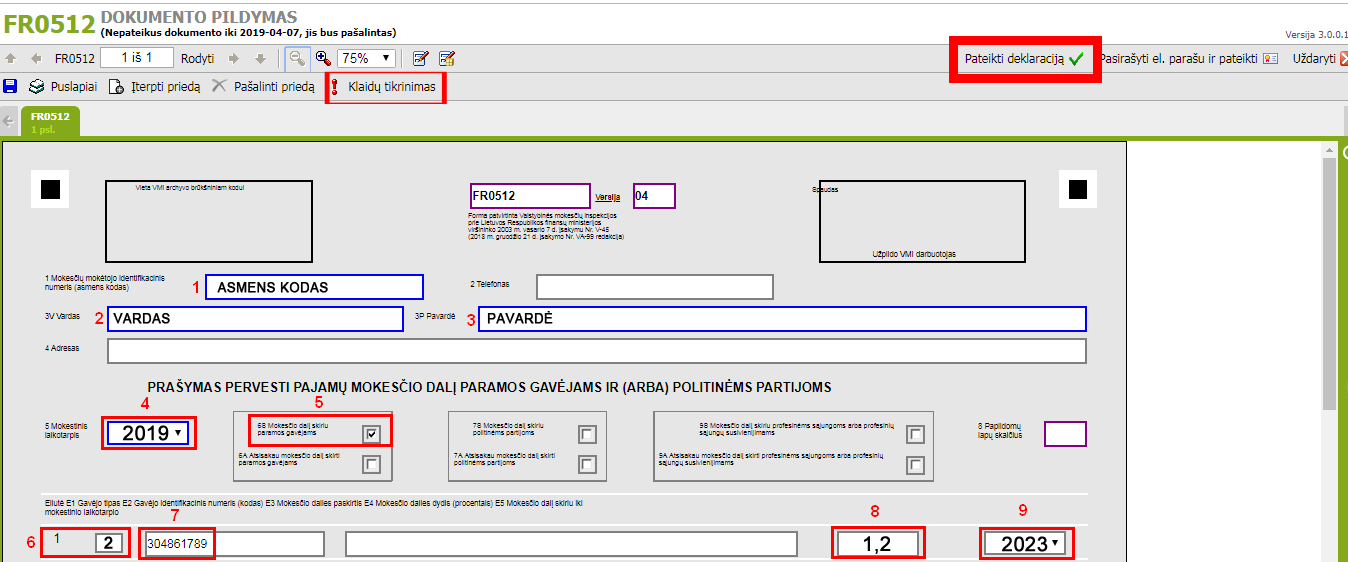Open the 2023 end-year dropdown
1348x562 pixels.
click(1025, 544)
